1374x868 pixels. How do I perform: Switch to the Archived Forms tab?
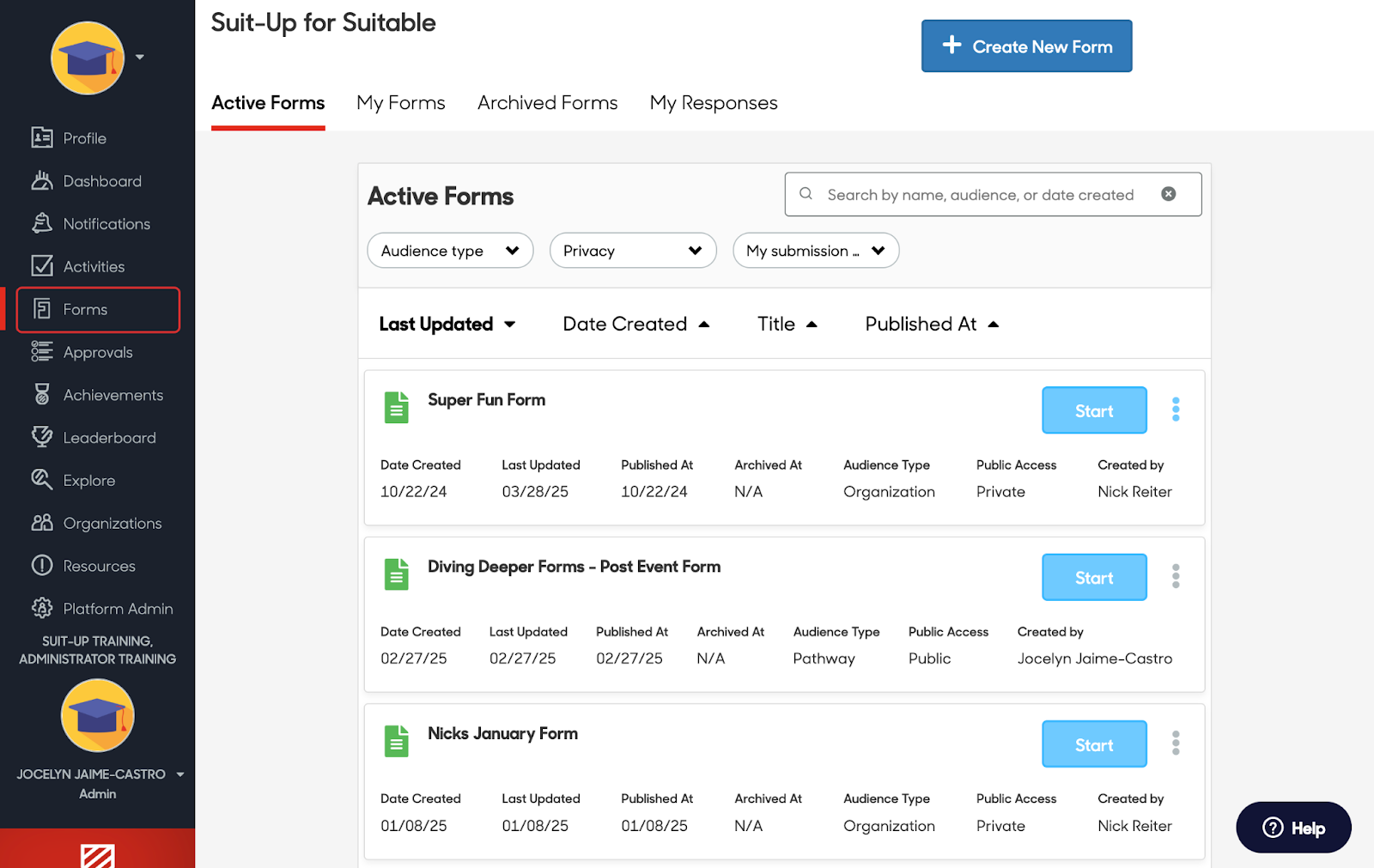(548, 103)
